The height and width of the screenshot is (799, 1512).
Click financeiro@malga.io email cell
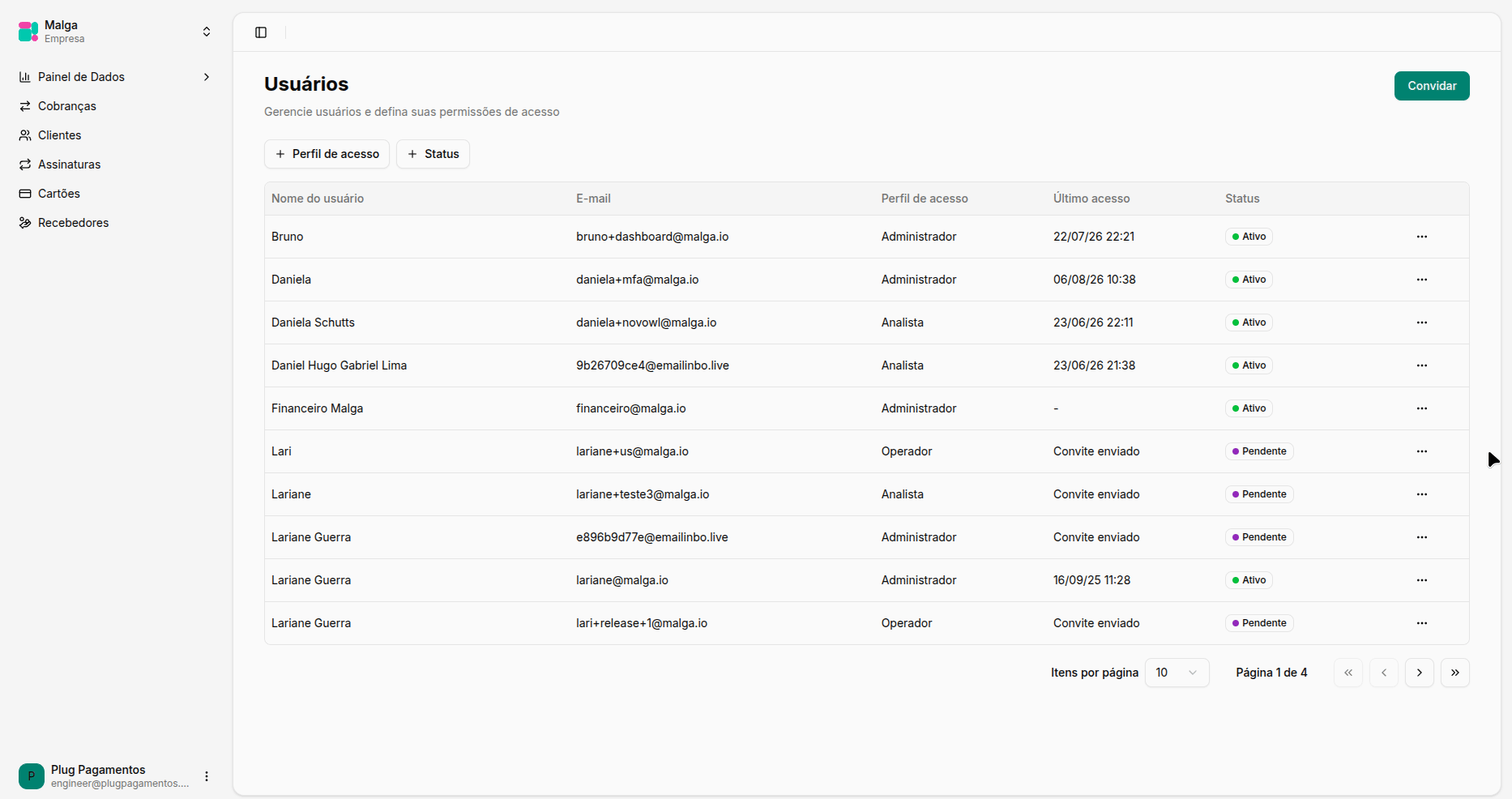[631, 408]
